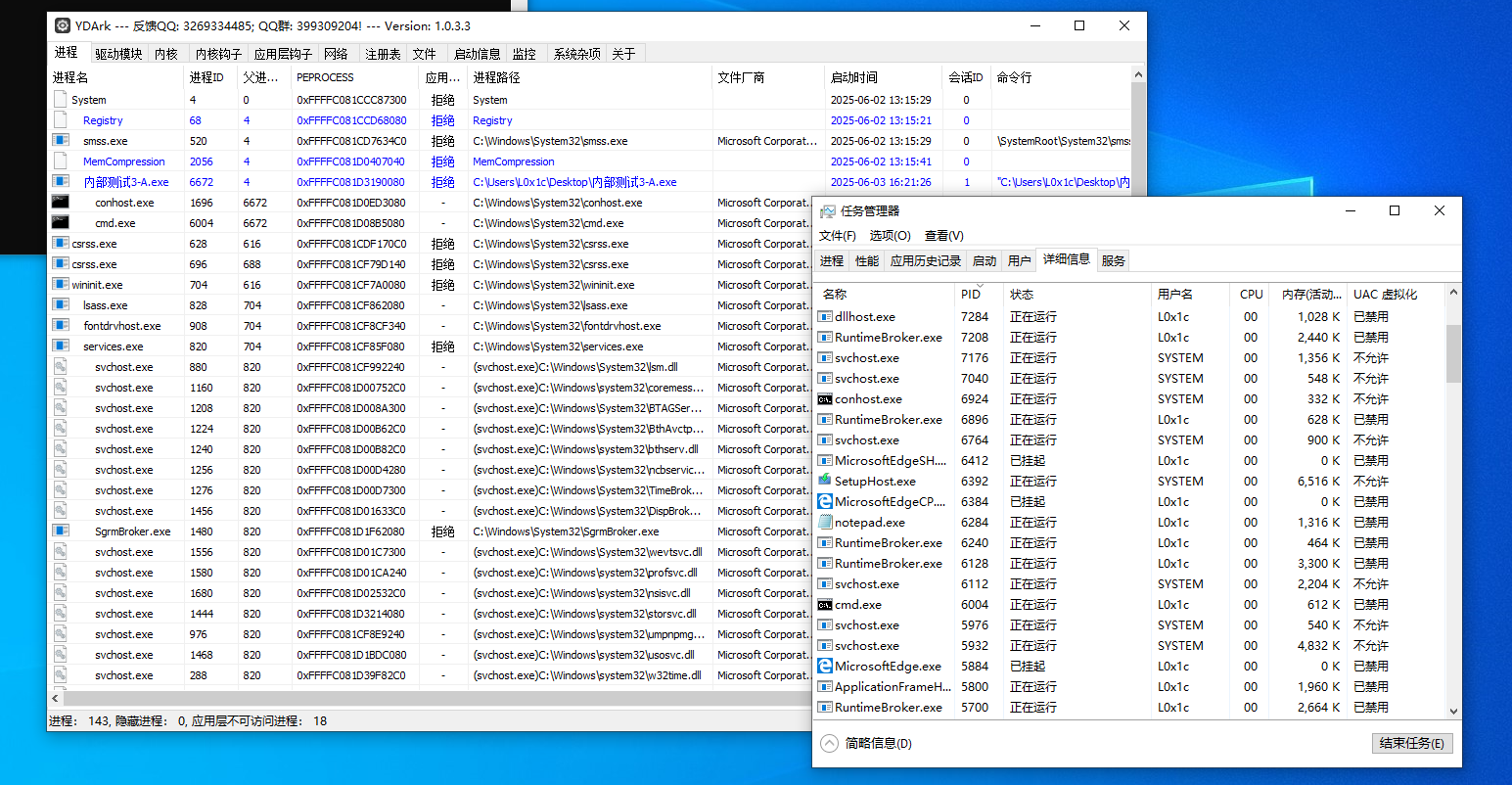Switch to 应用历史记录 tab
This screenshot has width=1512, height=785.
coord(926,260)
